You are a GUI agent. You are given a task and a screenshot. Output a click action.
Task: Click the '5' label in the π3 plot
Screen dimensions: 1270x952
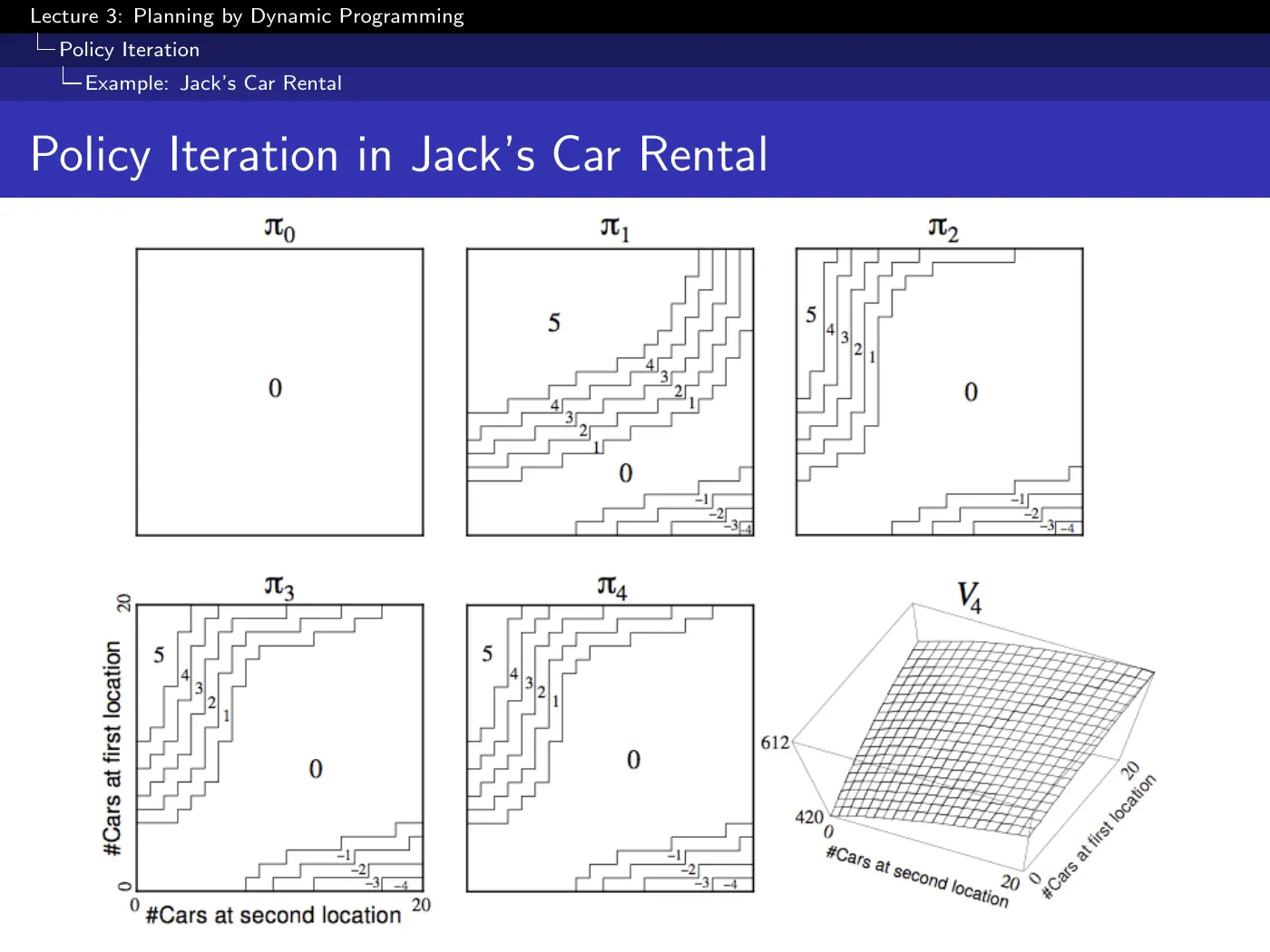159,655
